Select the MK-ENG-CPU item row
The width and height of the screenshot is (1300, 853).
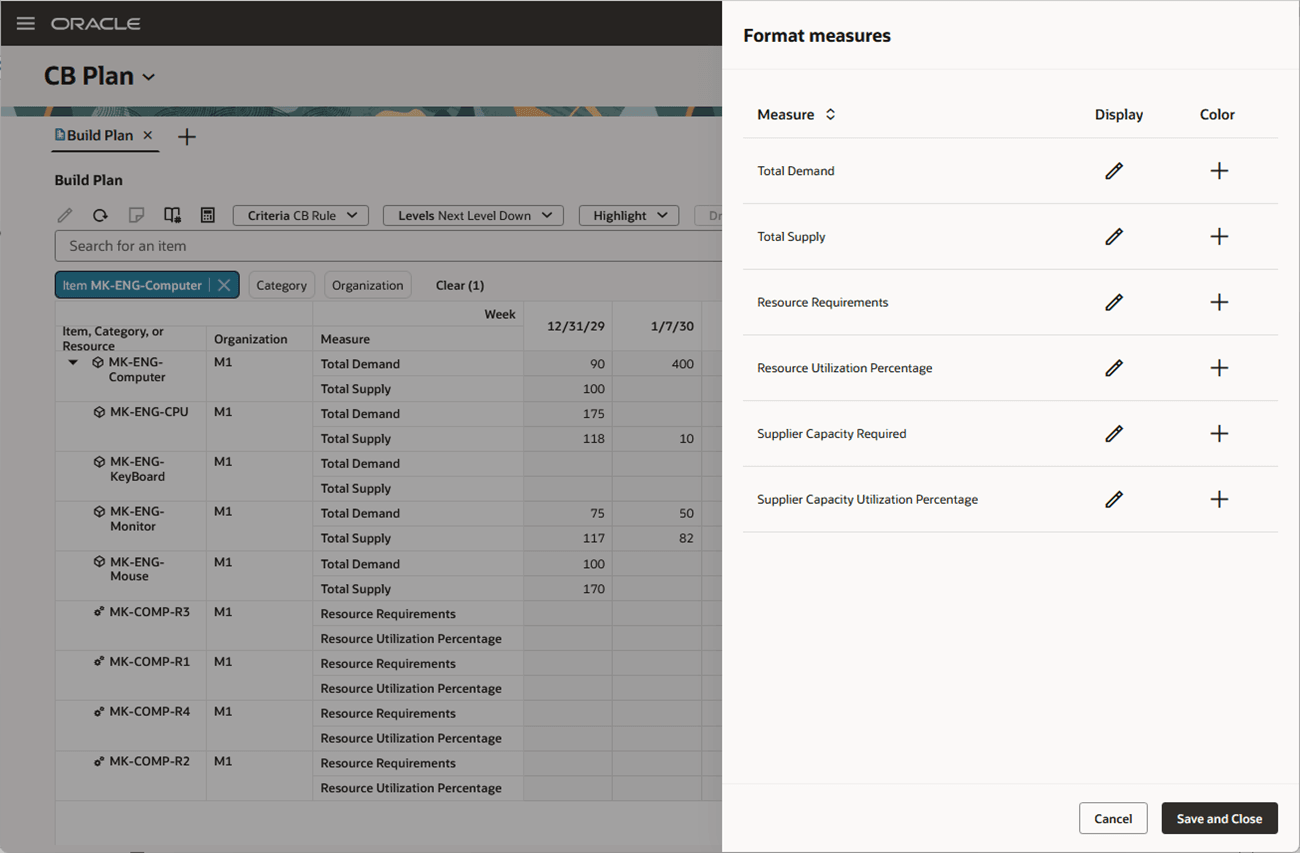click(149, 412)
